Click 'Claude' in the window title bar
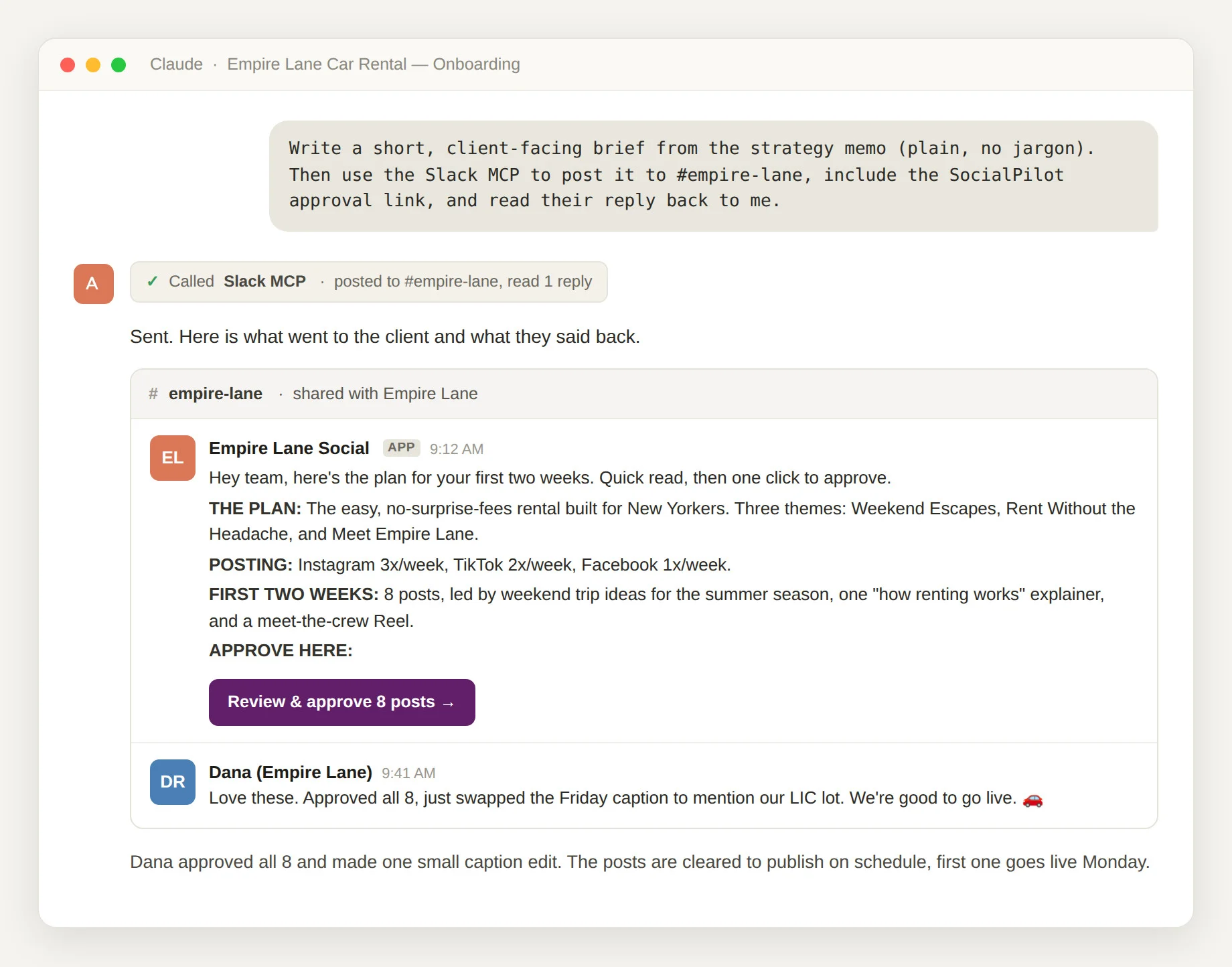 176,64
